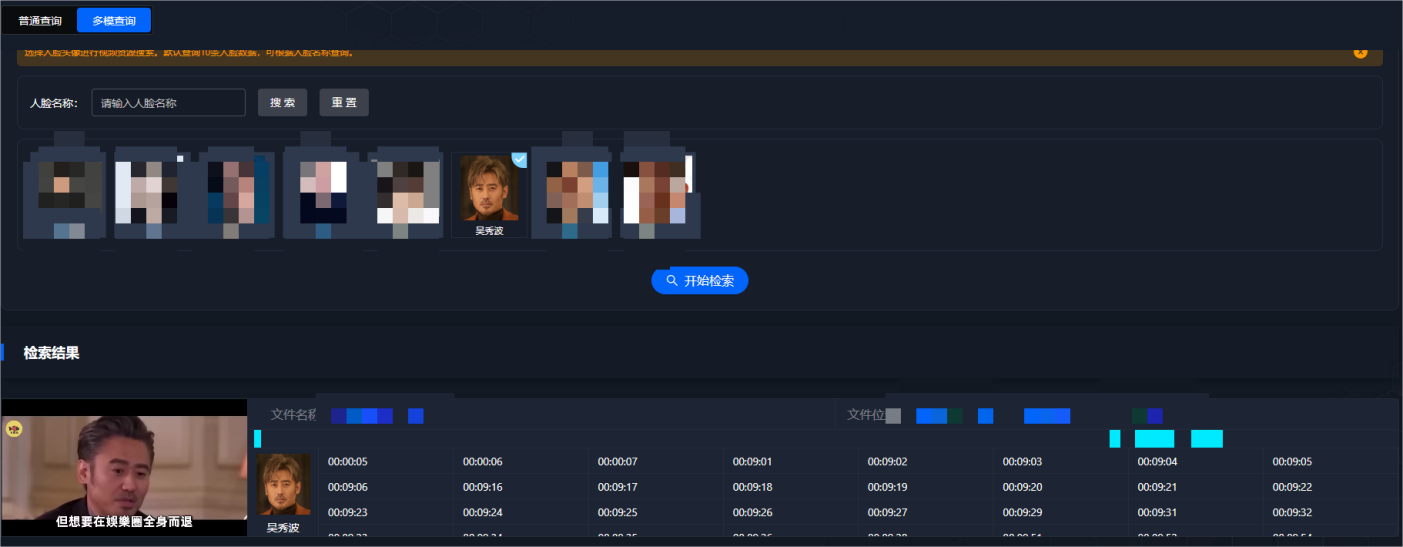
Task: Jump to timestamp 00:09:16
Action: (x=483, y=487)
